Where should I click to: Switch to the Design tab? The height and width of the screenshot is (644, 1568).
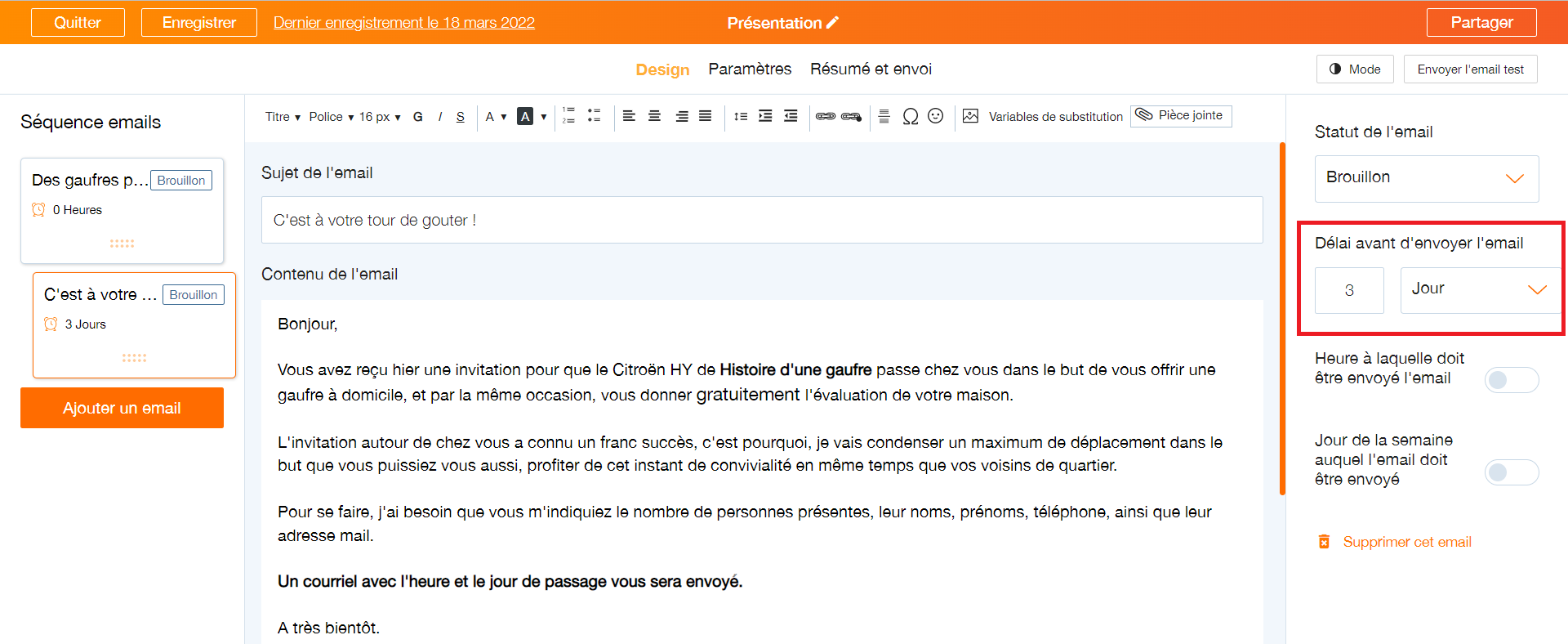click(x=662, y=69)
